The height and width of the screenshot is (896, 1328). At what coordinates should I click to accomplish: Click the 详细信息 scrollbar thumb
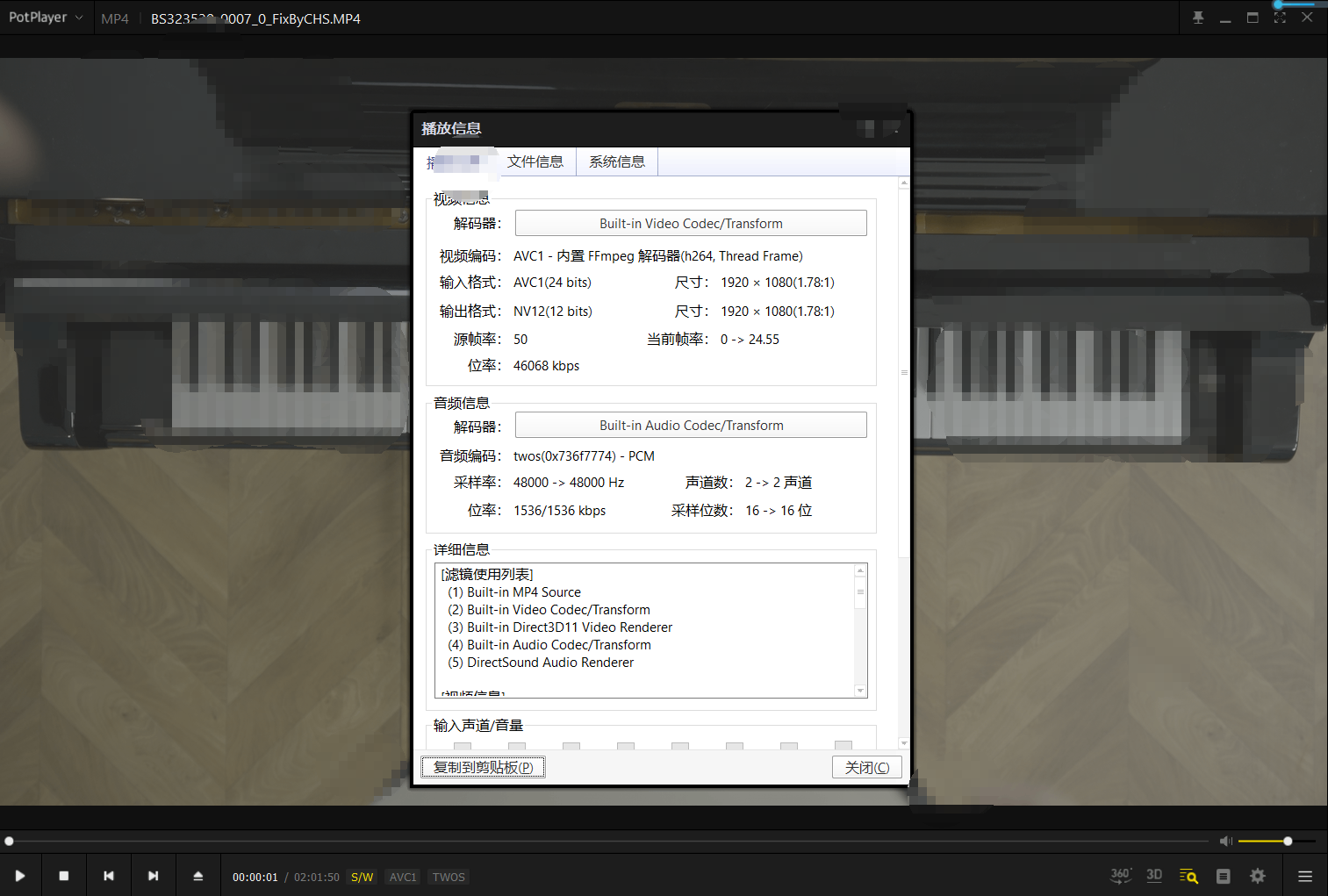click(x=860, y=592)
